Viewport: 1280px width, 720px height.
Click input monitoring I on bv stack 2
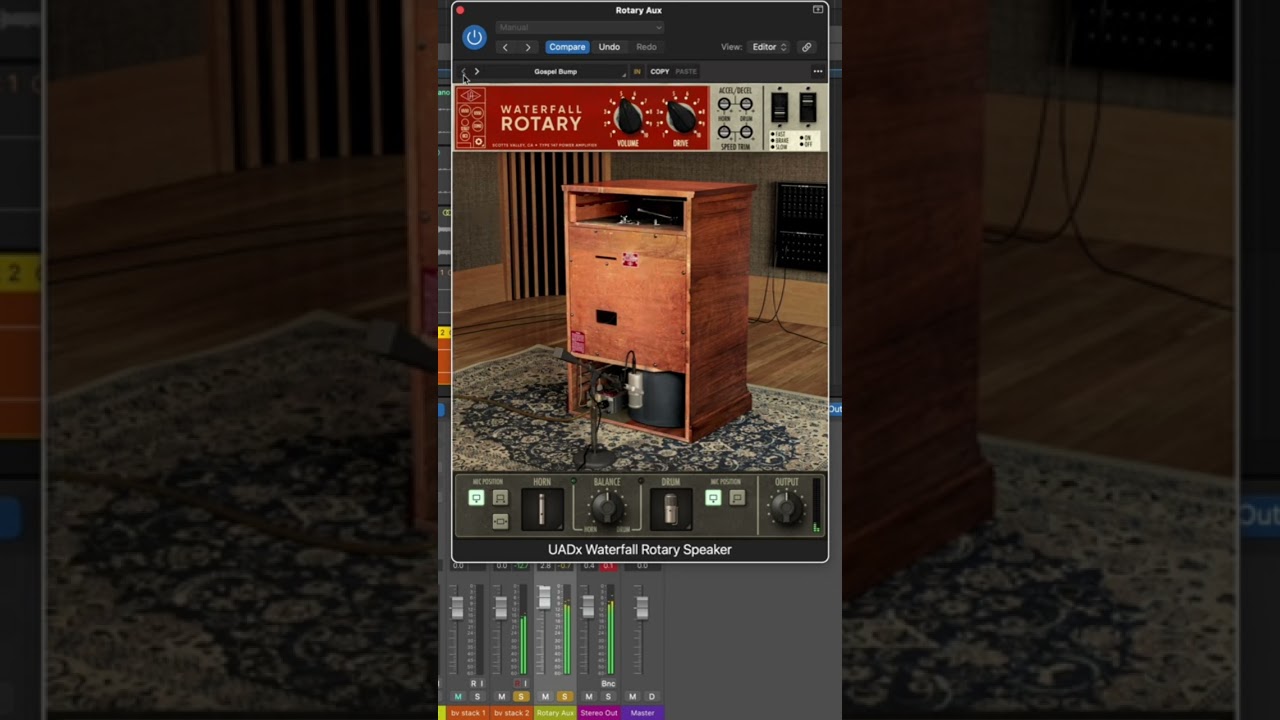tap(526, 683)
